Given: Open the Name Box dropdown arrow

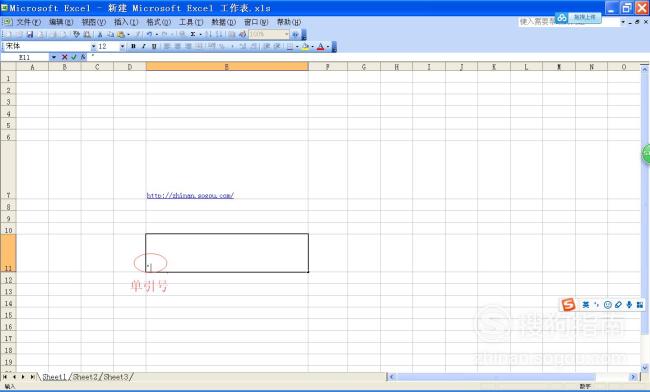Looking at the screenshot, I should [54, 57].
